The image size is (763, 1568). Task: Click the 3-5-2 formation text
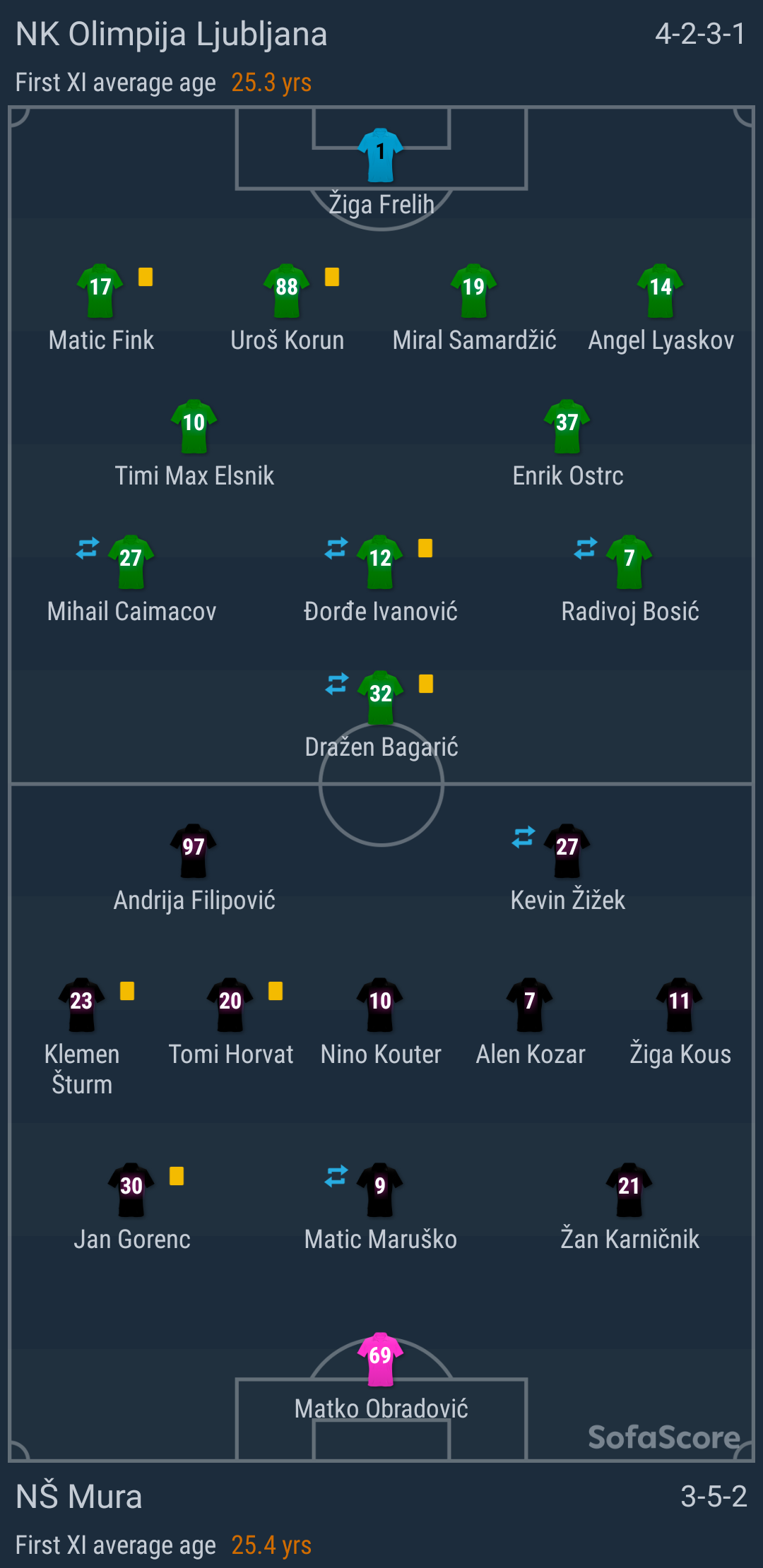point(713,1496)
